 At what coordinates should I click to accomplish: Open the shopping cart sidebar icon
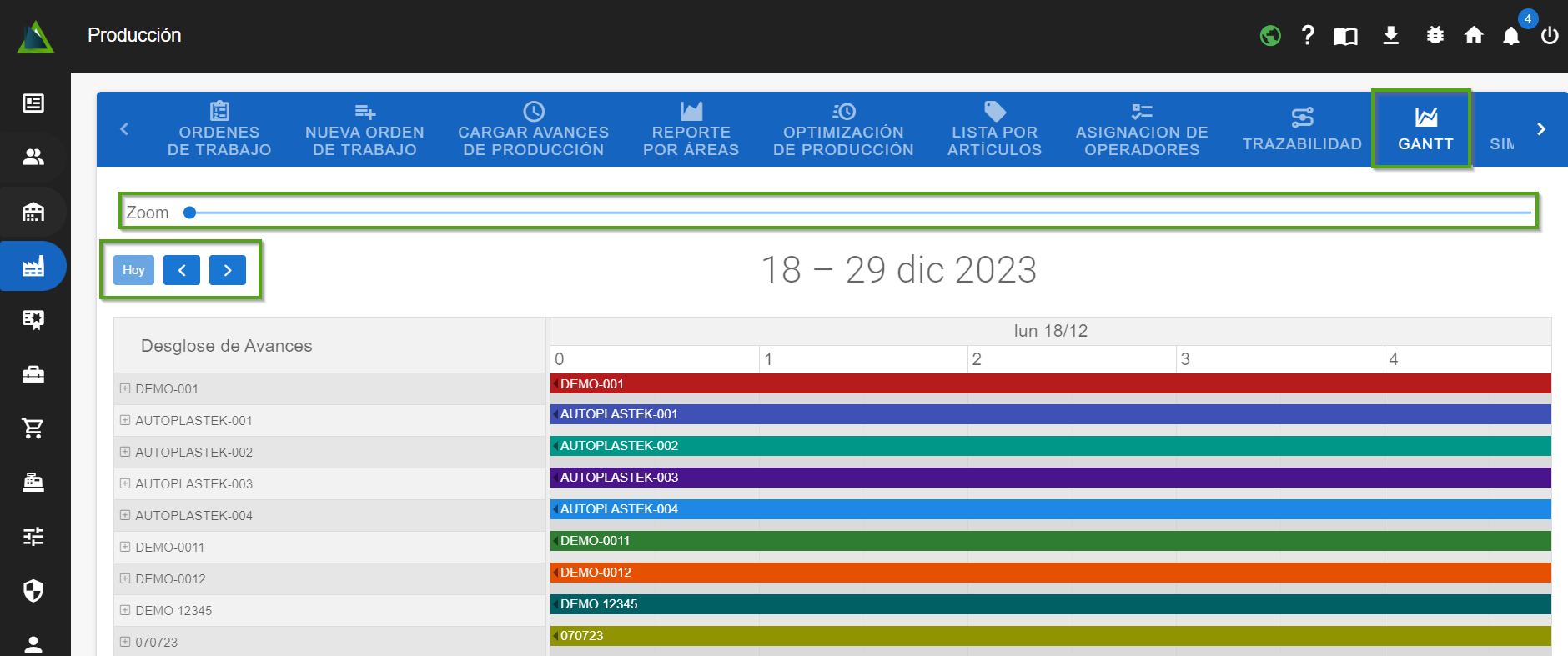[33, 428]
